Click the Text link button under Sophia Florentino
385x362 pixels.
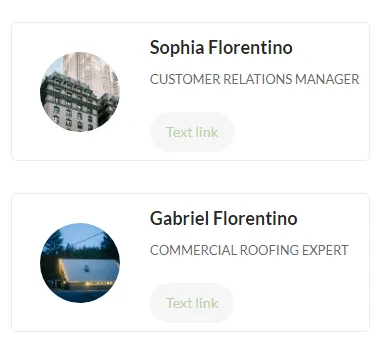coord(192,132)
